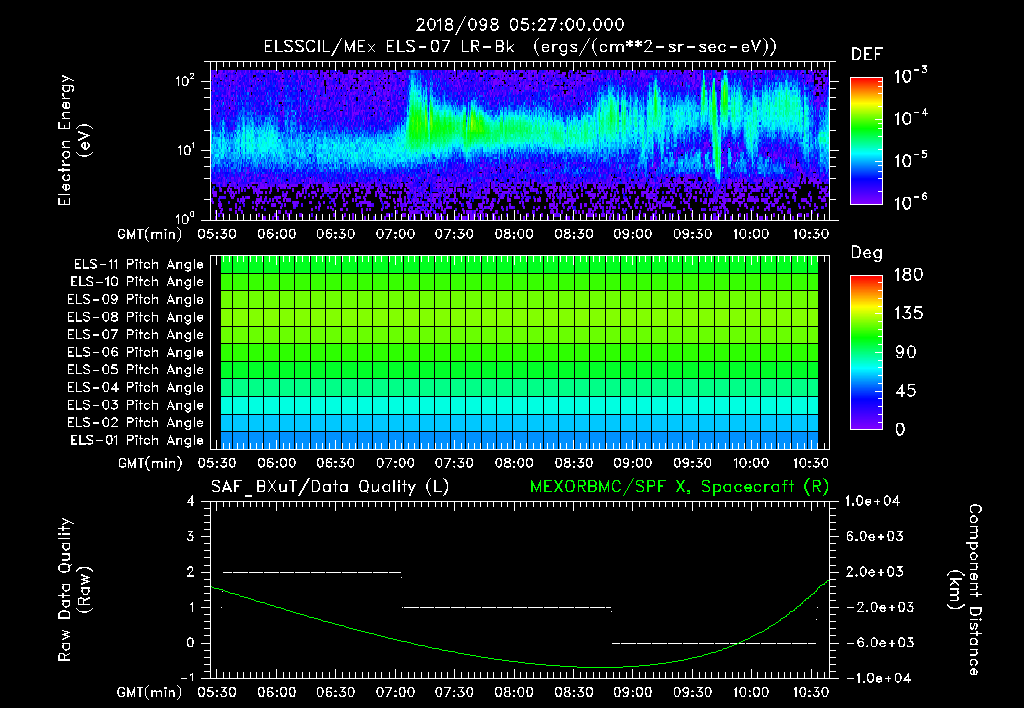
Task: Click the data quality line at level 2
Action: [x=312, y=572]
